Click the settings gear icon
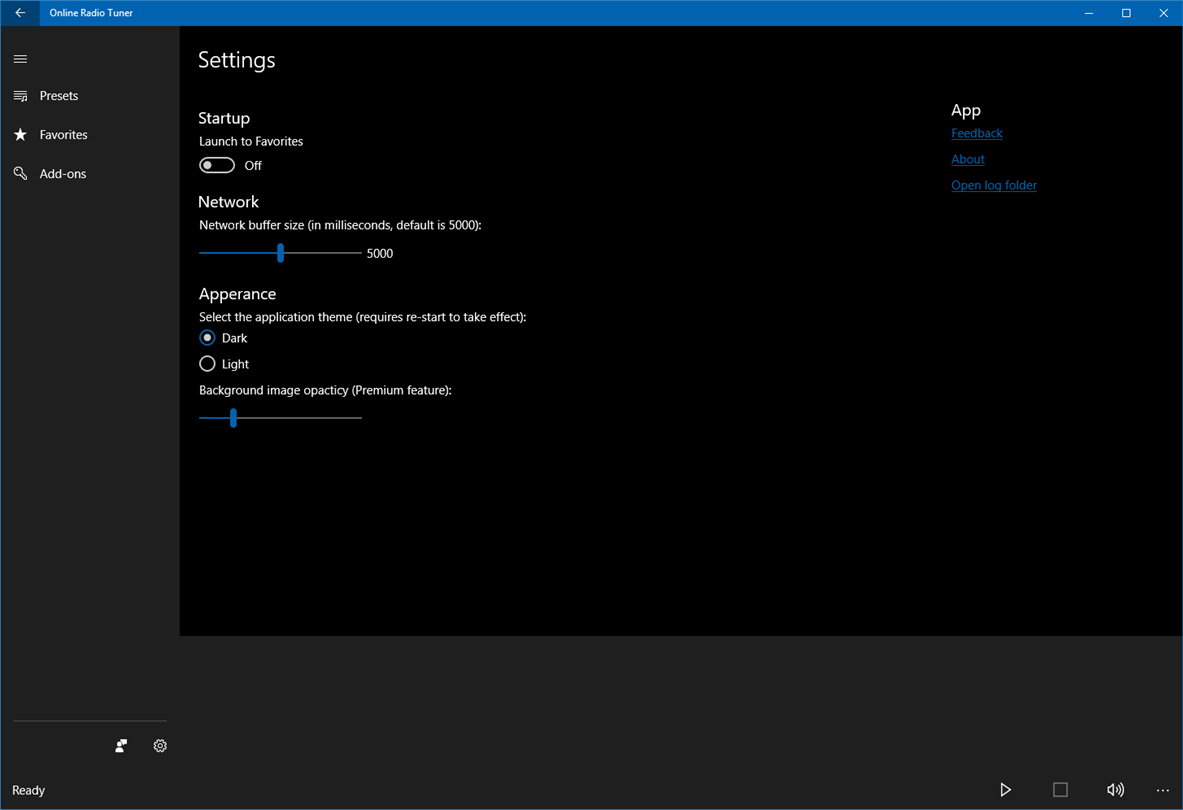The width and height of the screenshot is (1183, 810). (x=160, y=745)
